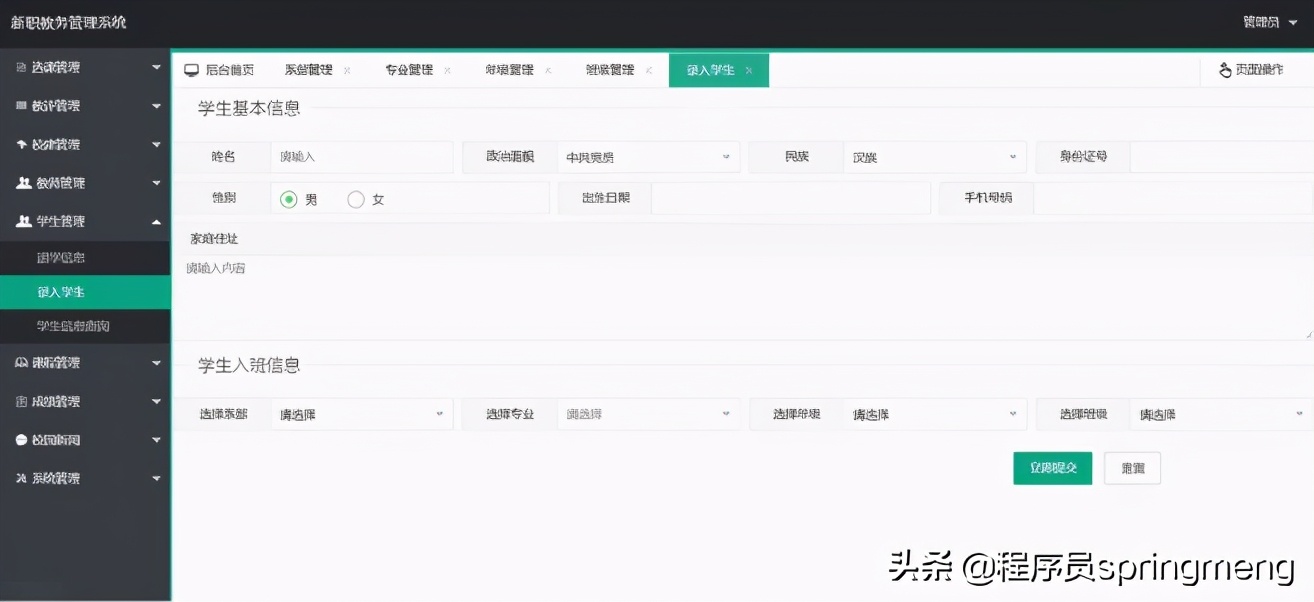The width and height of the screenshot is (1314, 602).
Task: Click the 重置 button to reset the form
Action: point(1132,468)
